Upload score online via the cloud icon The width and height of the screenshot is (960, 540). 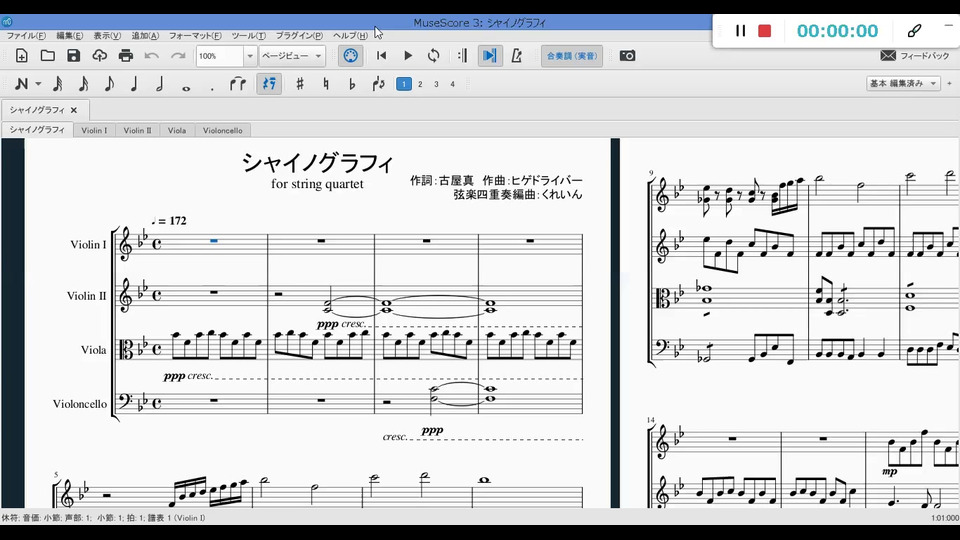tap(99, 56)
